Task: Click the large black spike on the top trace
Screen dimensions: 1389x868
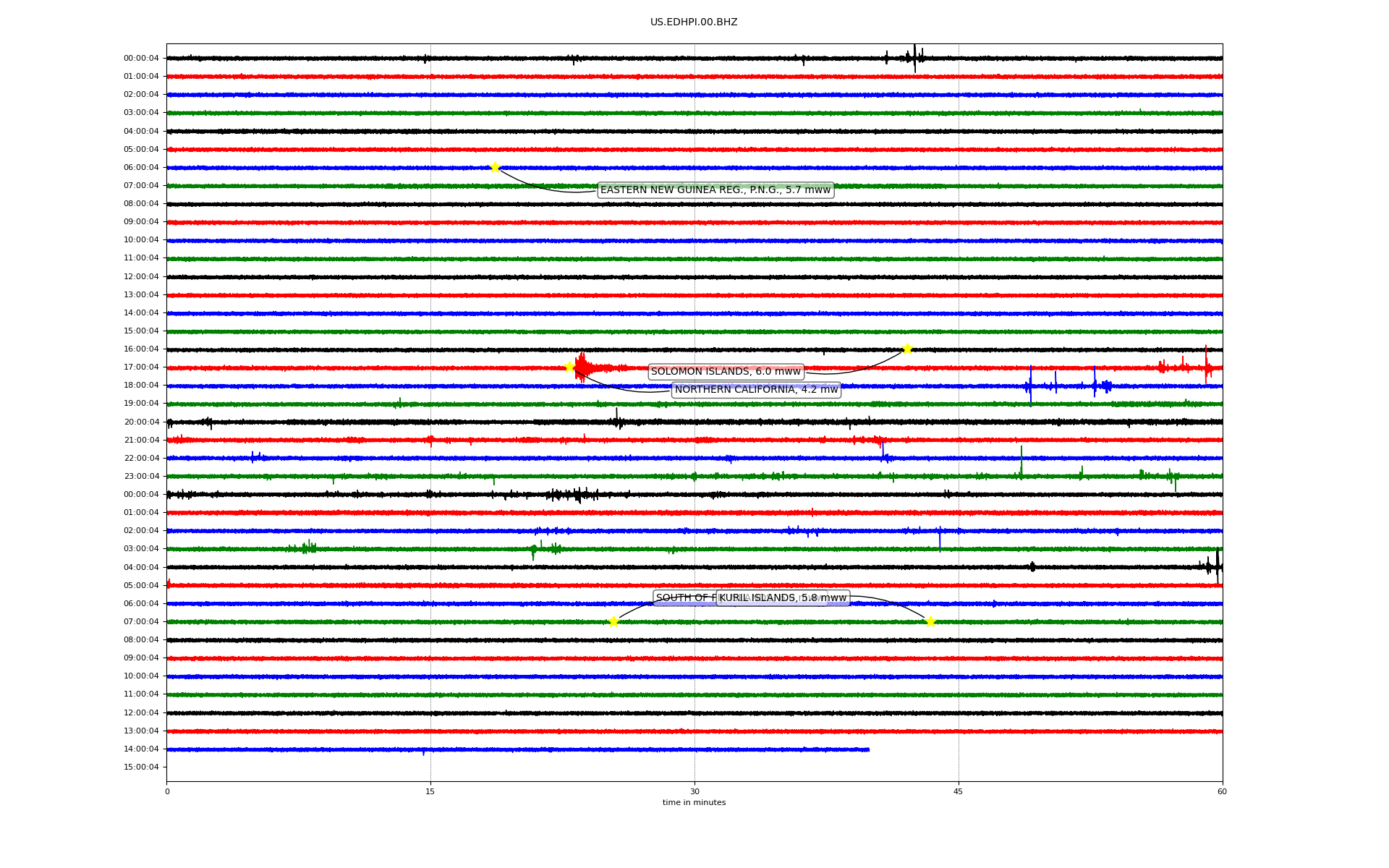Action: tap(914, 58)
